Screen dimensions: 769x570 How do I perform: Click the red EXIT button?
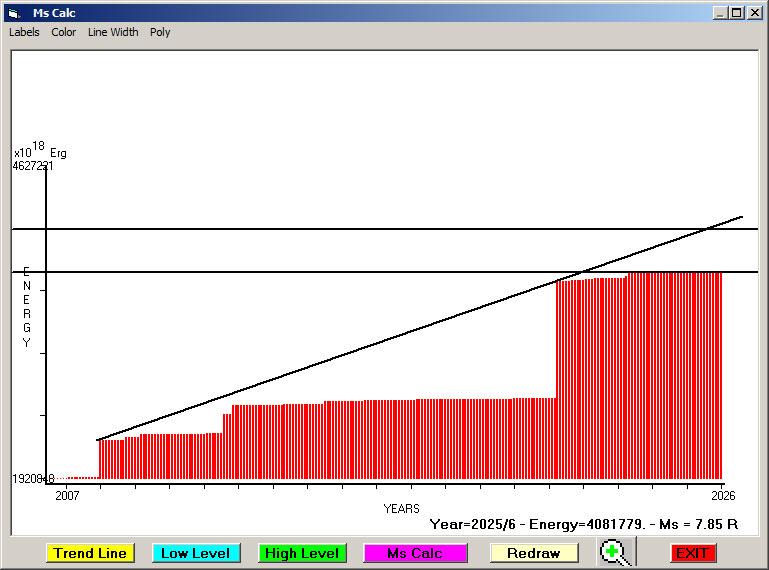click(x=692, y=553)
